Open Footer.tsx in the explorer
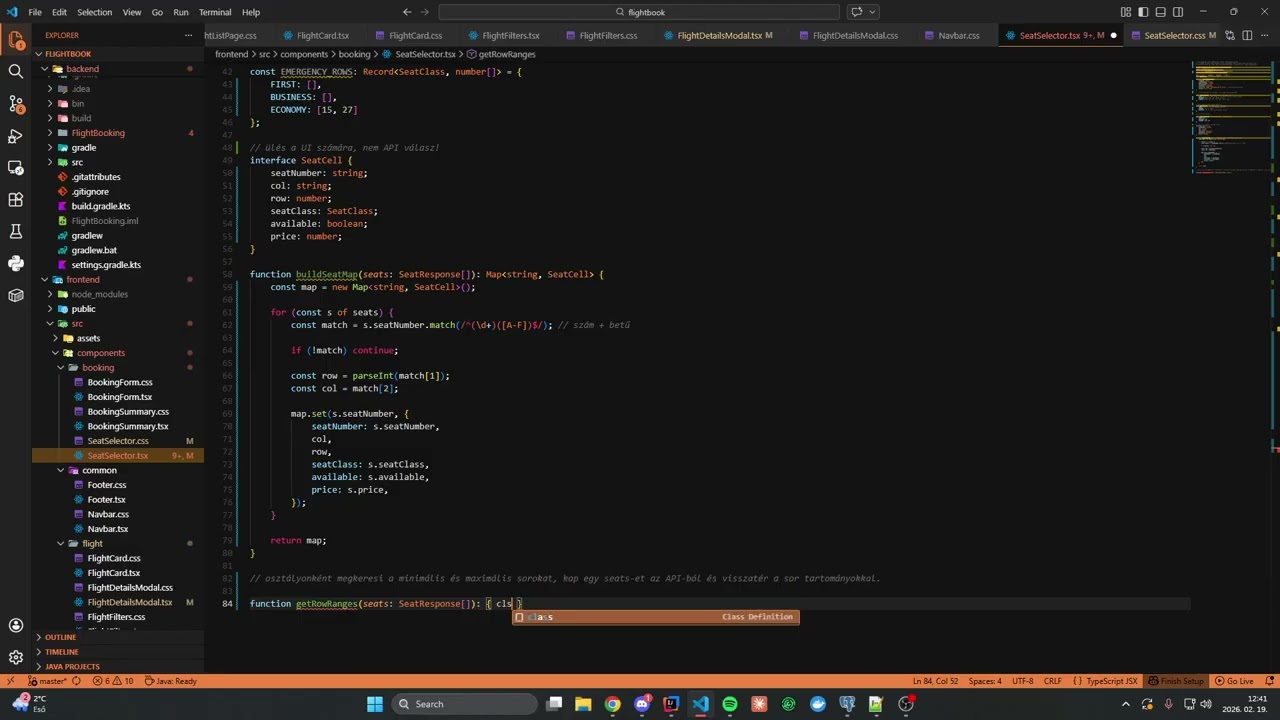 [x=106, y=499]
